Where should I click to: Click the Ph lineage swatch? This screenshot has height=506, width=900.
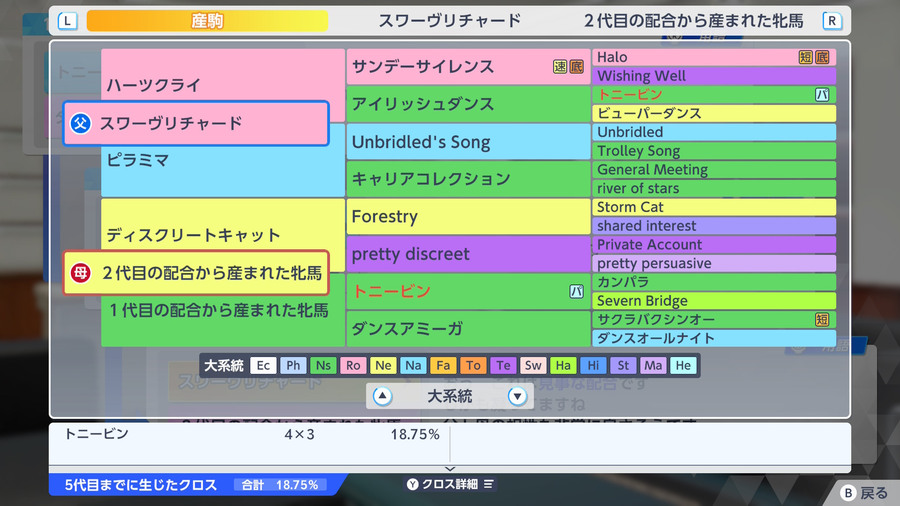coord(293,365)
